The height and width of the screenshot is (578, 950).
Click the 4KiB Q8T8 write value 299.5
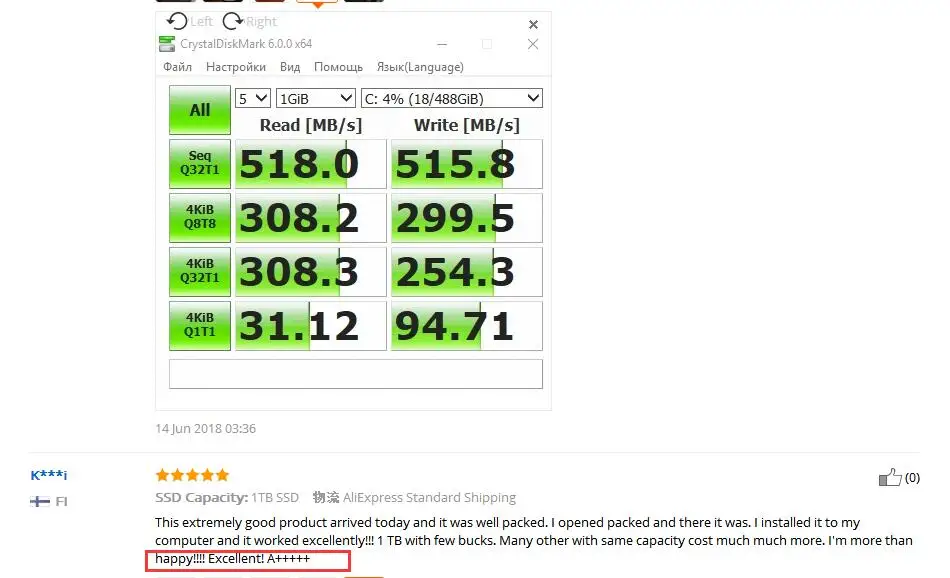467,218
